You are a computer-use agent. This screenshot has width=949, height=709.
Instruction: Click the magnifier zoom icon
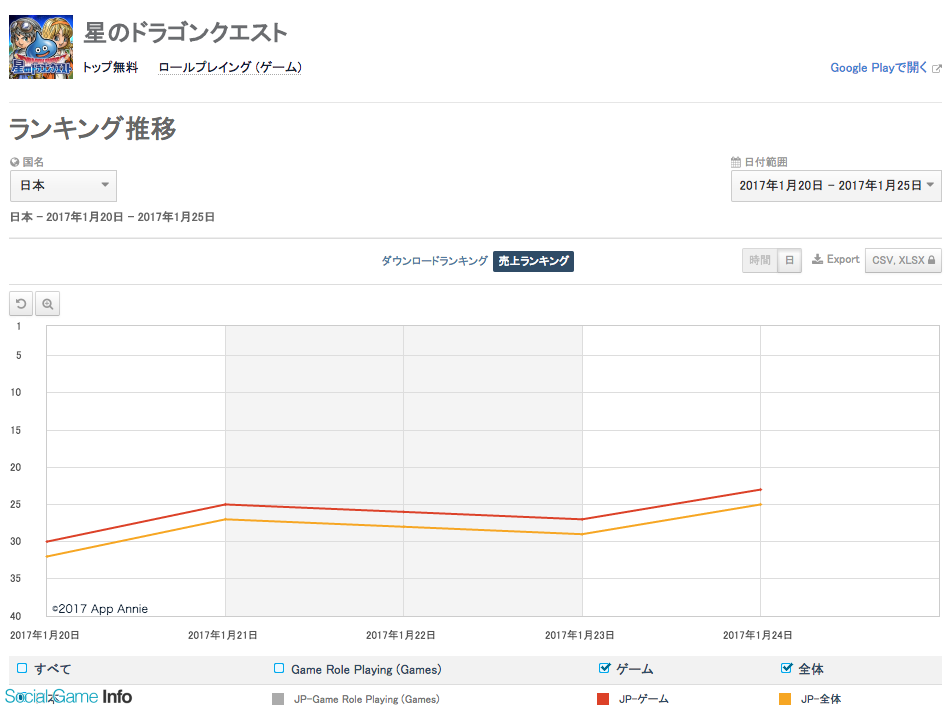pyautogui.click(x=48, y=304)
